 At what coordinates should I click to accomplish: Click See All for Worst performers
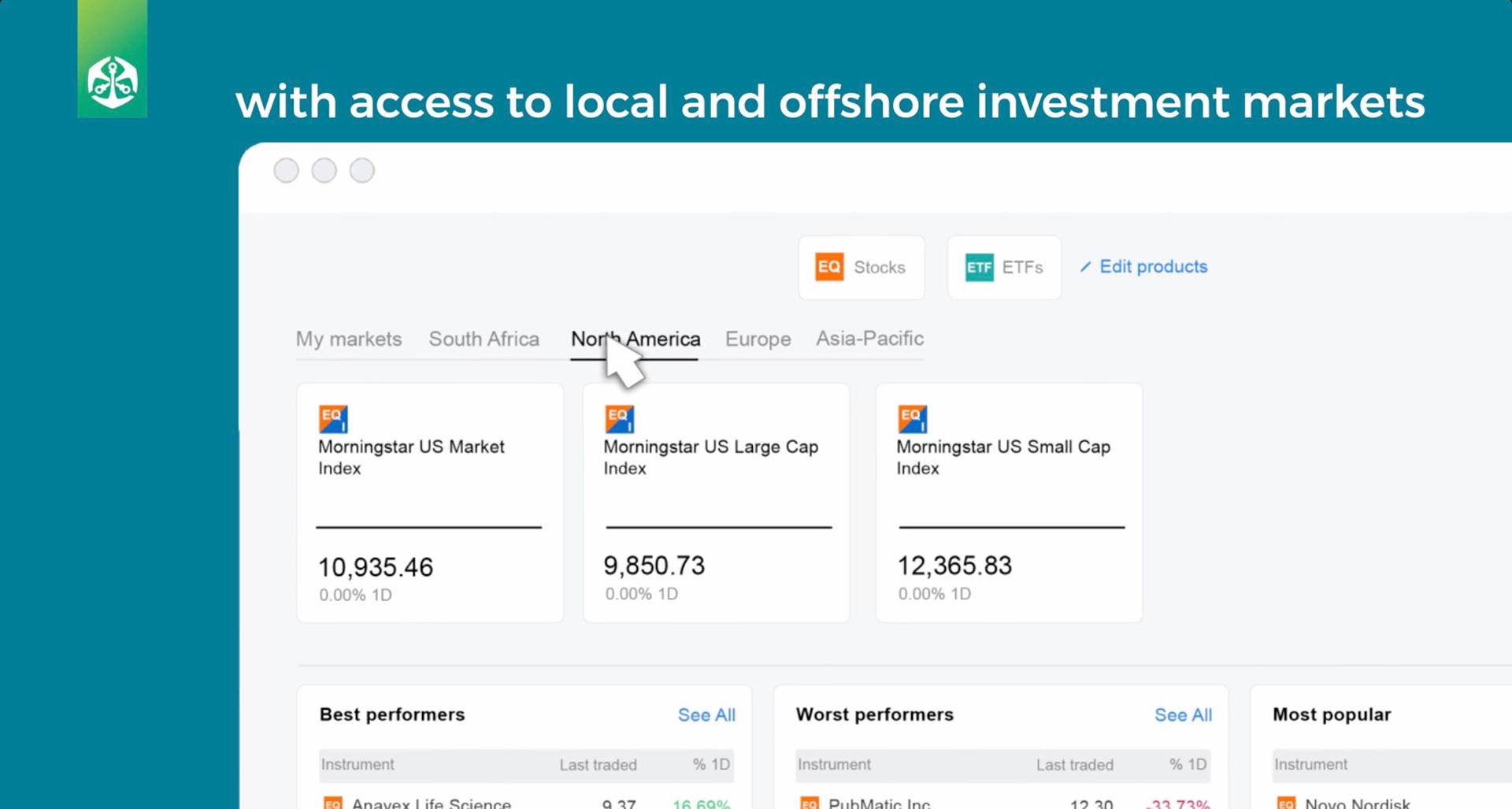(x=1183, y=714)
